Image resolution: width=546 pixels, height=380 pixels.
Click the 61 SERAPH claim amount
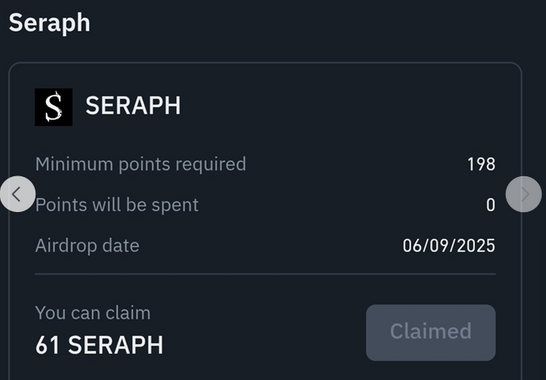[x=99, y=345]
